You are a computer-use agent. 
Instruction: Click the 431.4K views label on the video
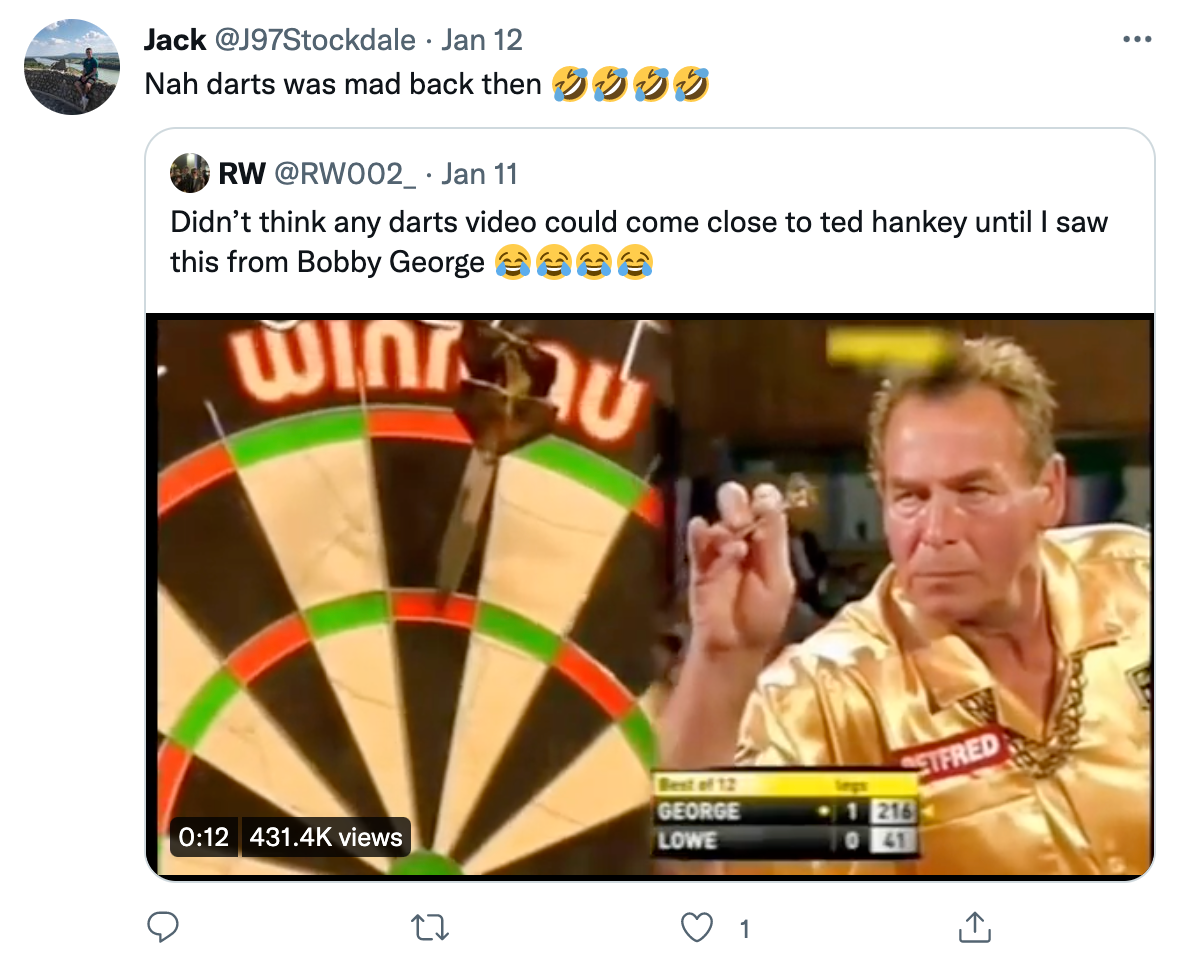(325, 838)
